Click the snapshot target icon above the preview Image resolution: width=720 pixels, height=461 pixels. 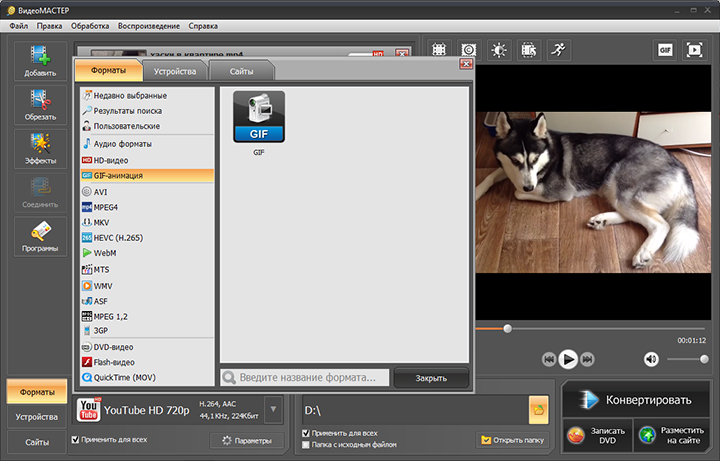point(469,50)
